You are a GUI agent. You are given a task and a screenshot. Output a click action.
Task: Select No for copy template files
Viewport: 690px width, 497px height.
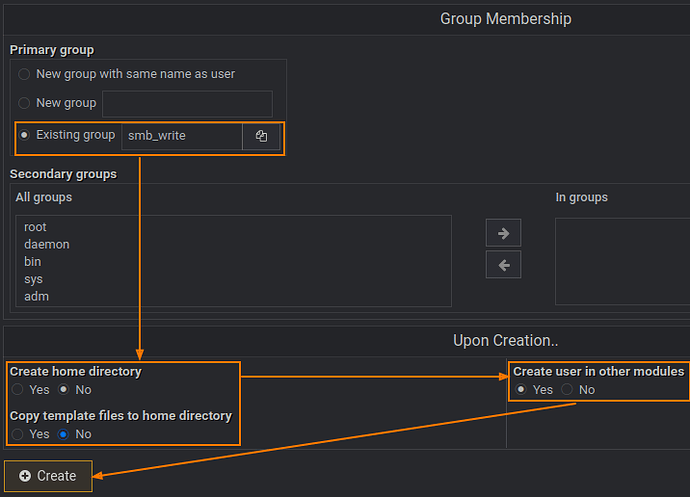tap(64, 434)
